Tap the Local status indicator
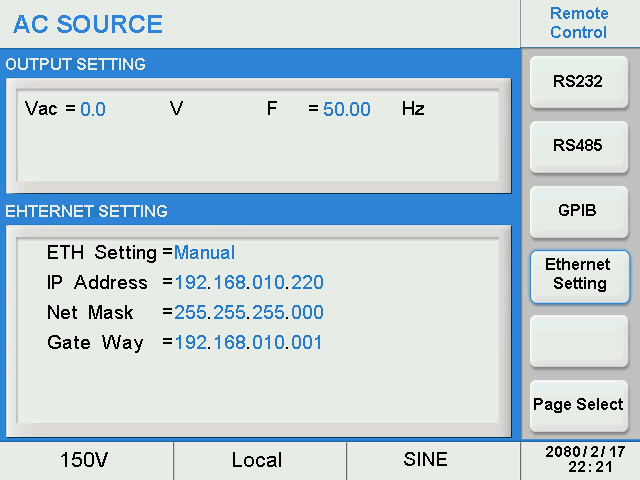This screenshot has width=640, height=480. (x=257, y=460)
